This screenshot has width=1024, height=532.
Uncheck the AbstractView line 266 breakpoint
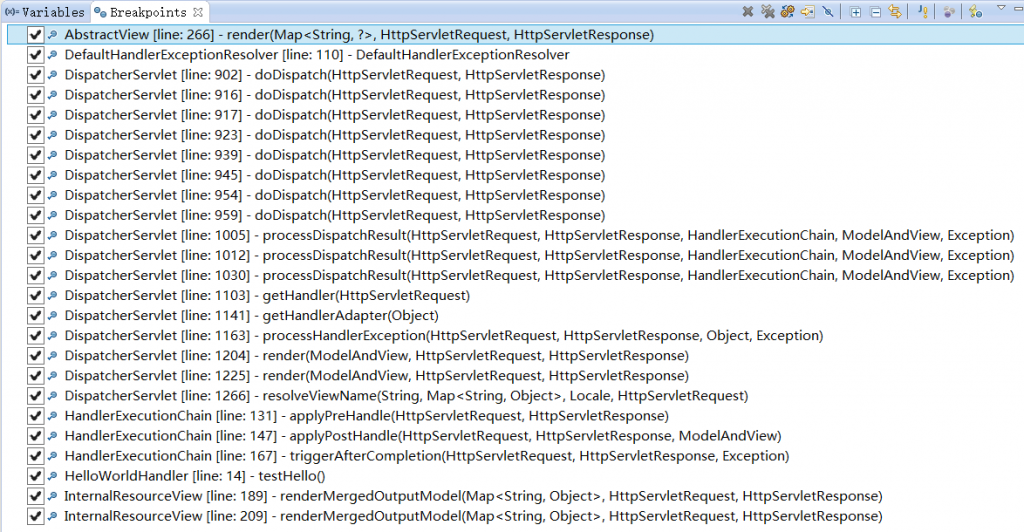point(35,35)
